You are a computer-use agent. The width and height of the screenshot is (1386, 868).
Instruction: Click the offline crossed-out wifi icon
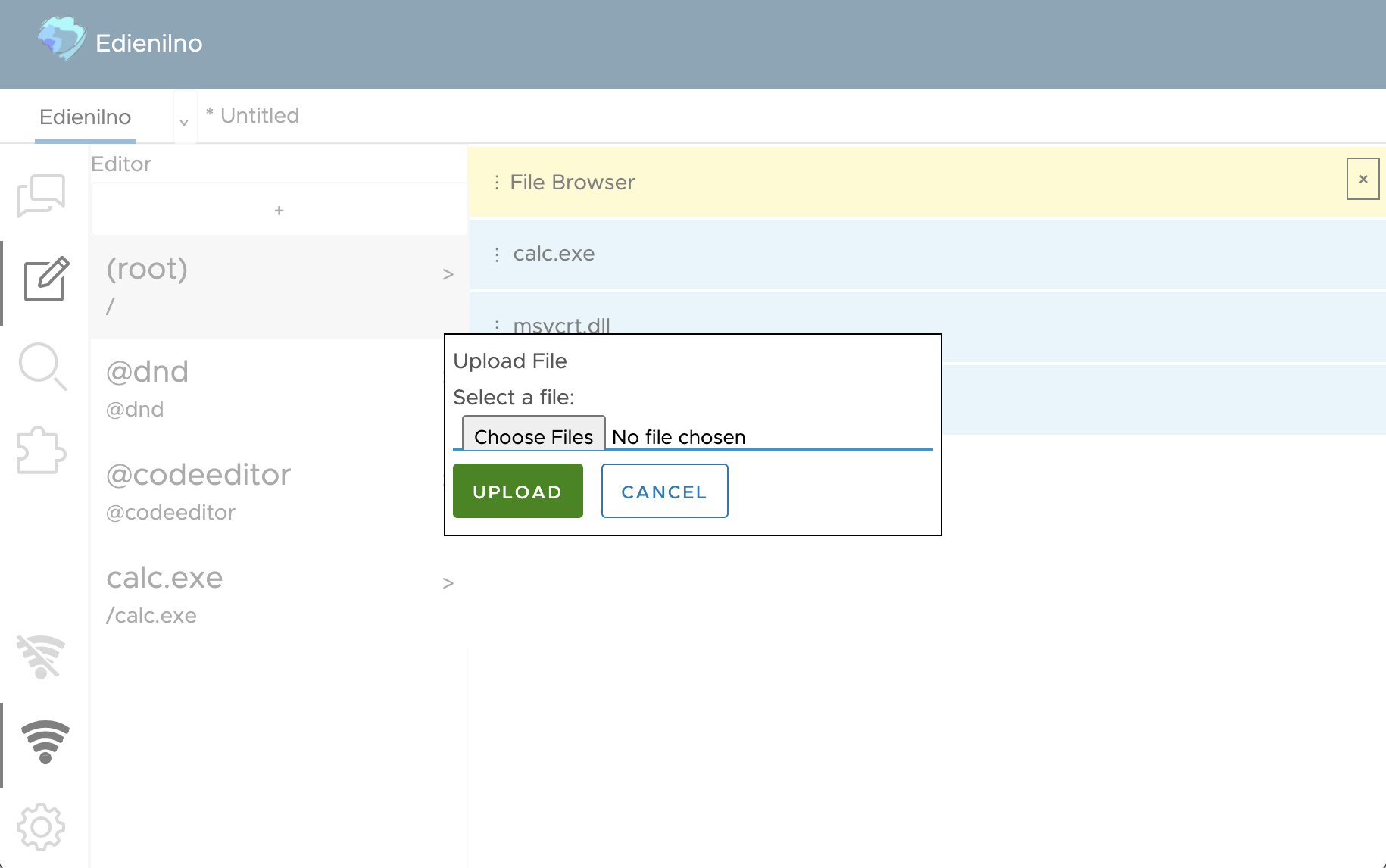tap(42, 656)
